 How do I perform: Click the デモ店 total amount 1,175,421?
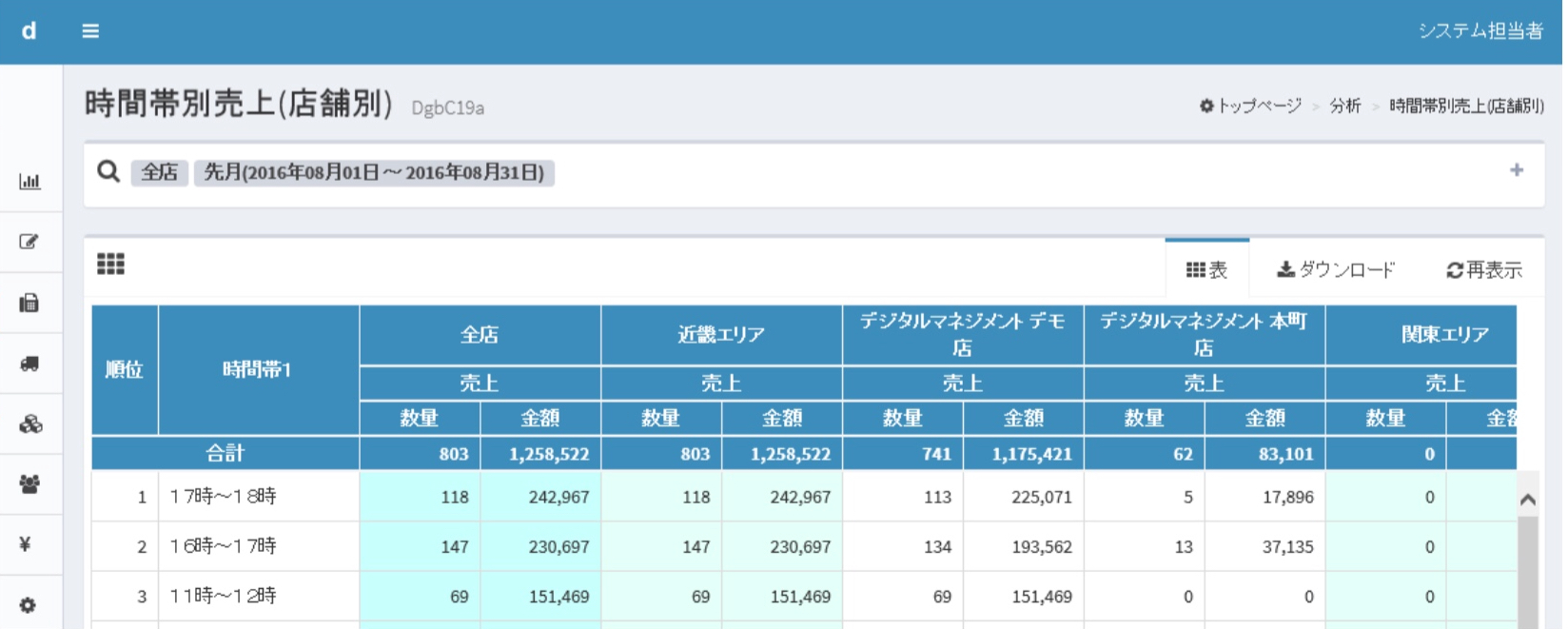[x=1031, y=454]
